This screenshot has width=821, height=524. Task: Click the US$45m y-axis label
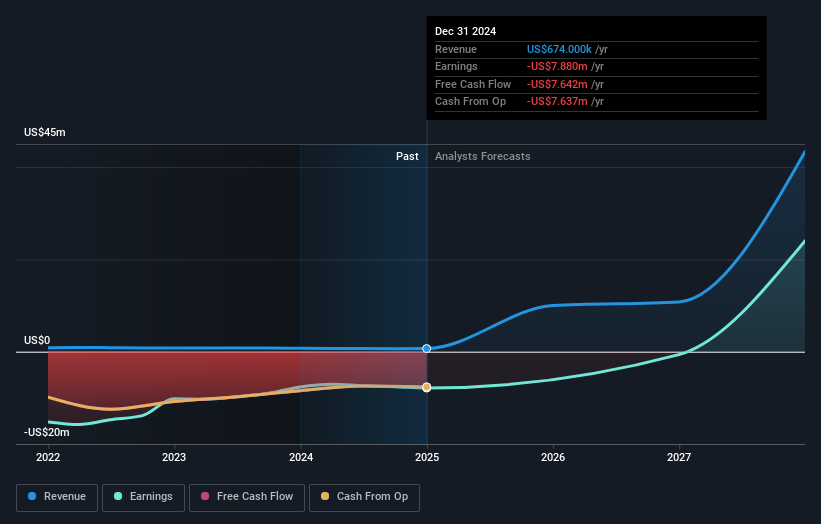(x=45, y=132)
